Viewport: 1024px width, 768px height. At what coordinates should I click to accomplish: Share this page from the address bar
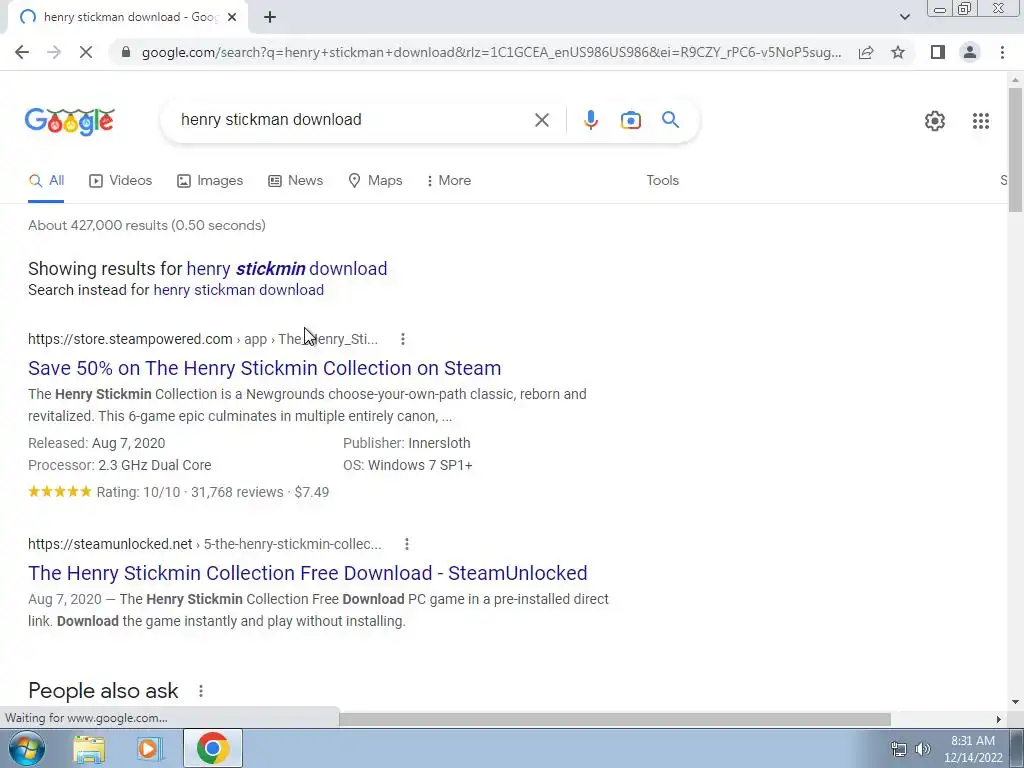click(866, 52)
